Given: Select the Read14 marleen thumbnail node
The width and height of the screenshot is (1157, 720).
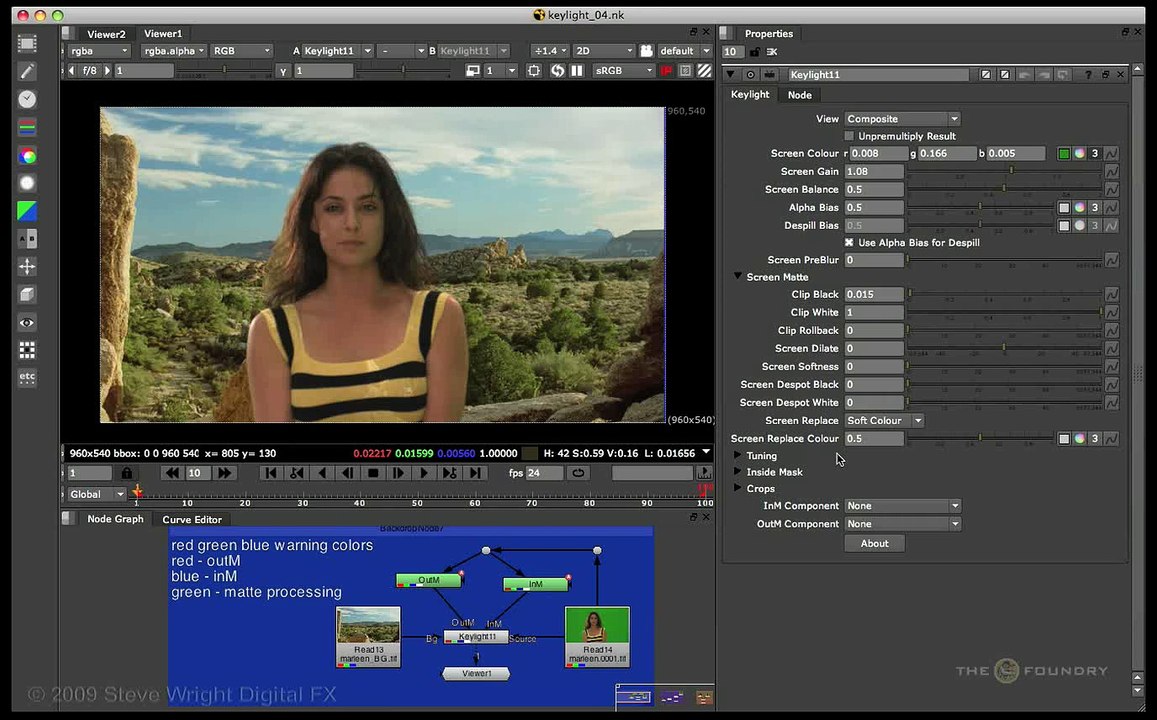Looking at the screenshot, I should coord(597,637).
